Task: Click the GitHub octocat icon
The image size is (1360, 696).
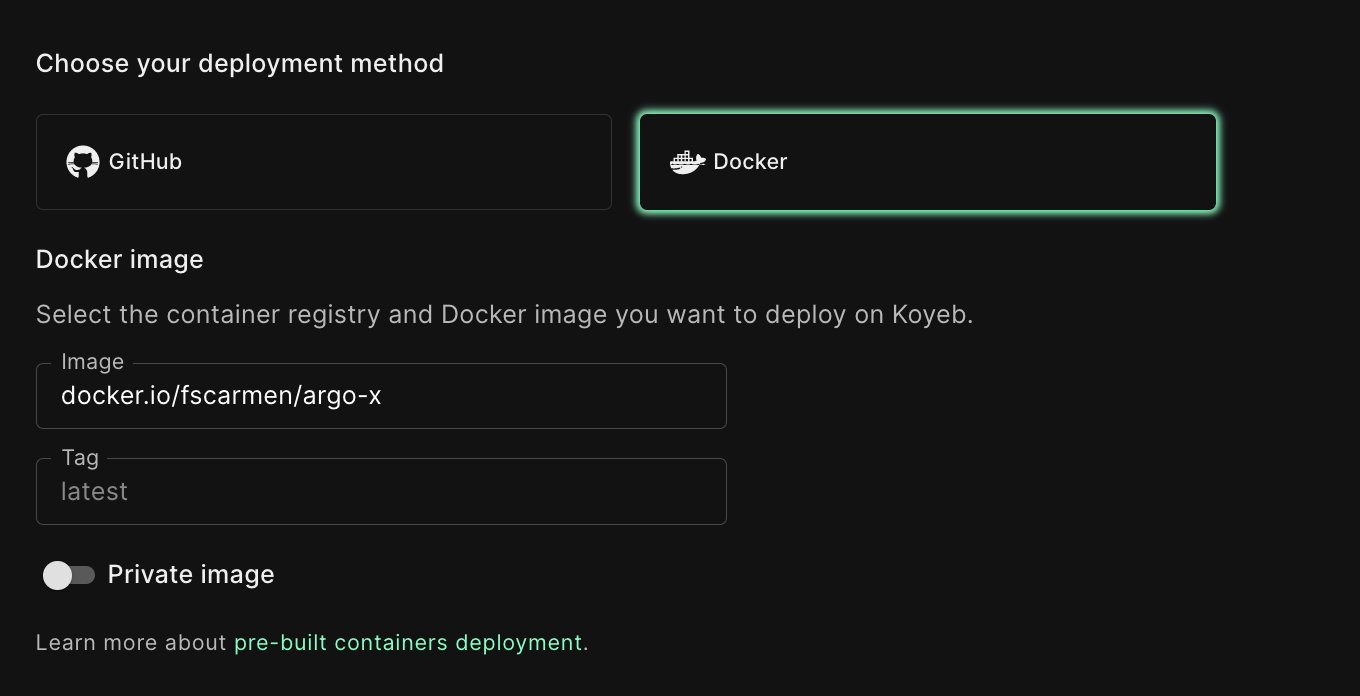Action: click(x=83, y=162)
